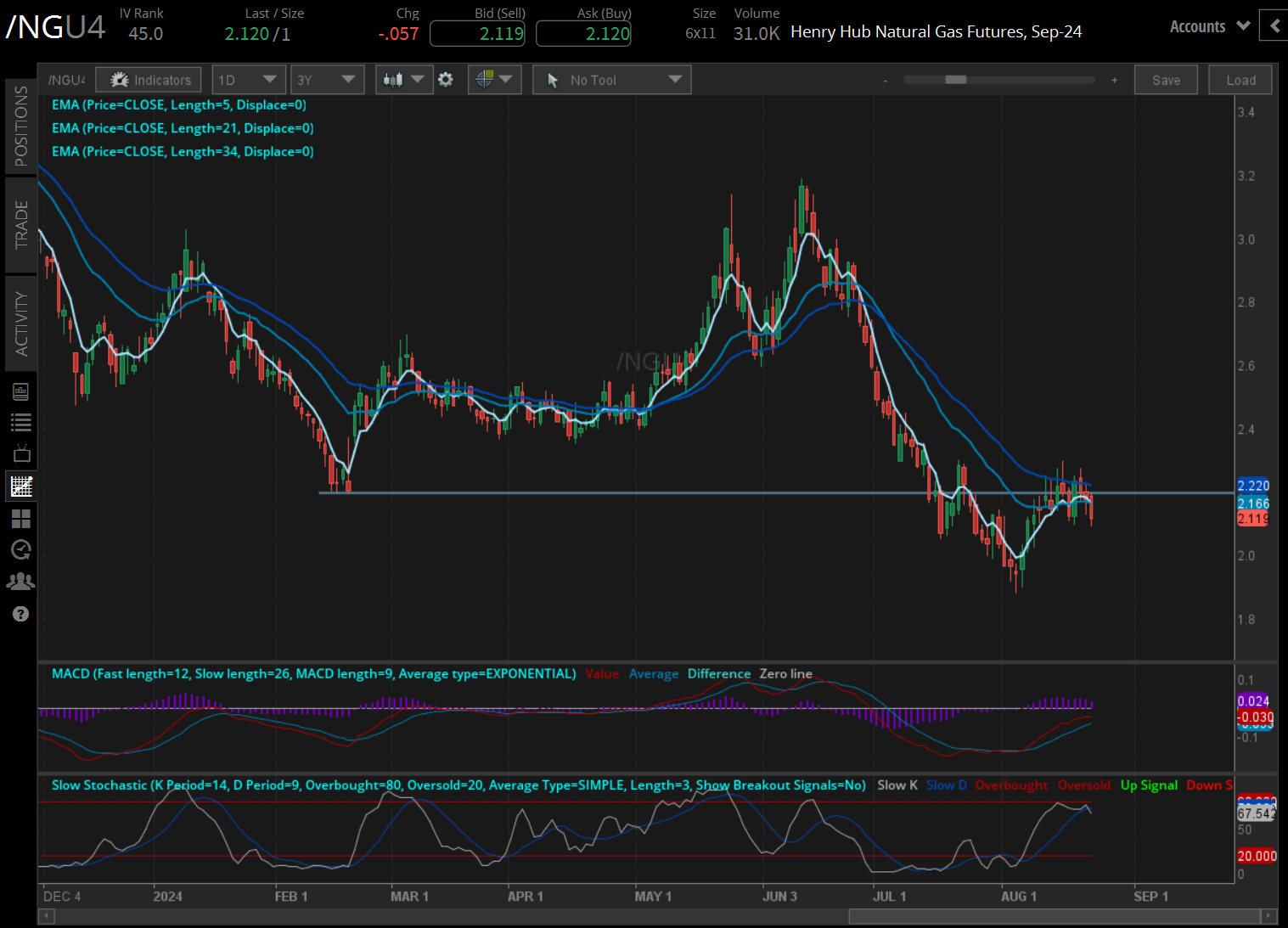Expand the 1D interval dropdown
Viewport: 1288px width, 928px height.
[247, 80]
